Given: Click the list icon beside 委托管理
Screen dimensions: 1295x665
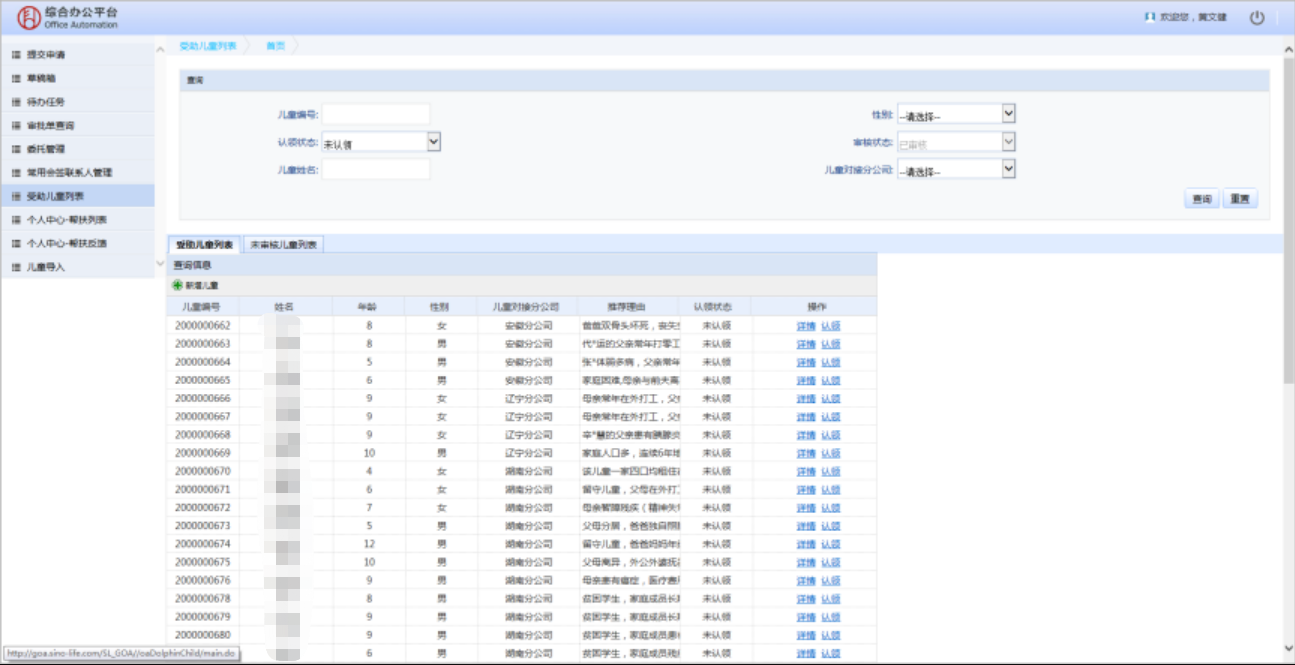Looking at the screenshot, I should point(16,149).
